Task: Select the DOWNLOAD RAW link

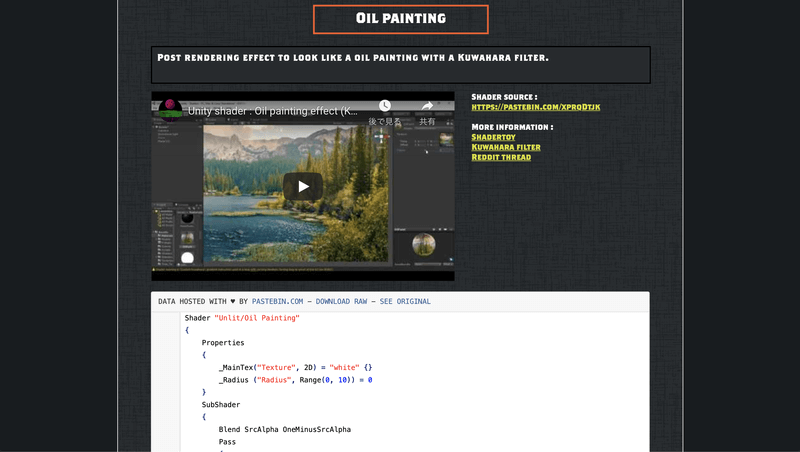Action: 341,302
